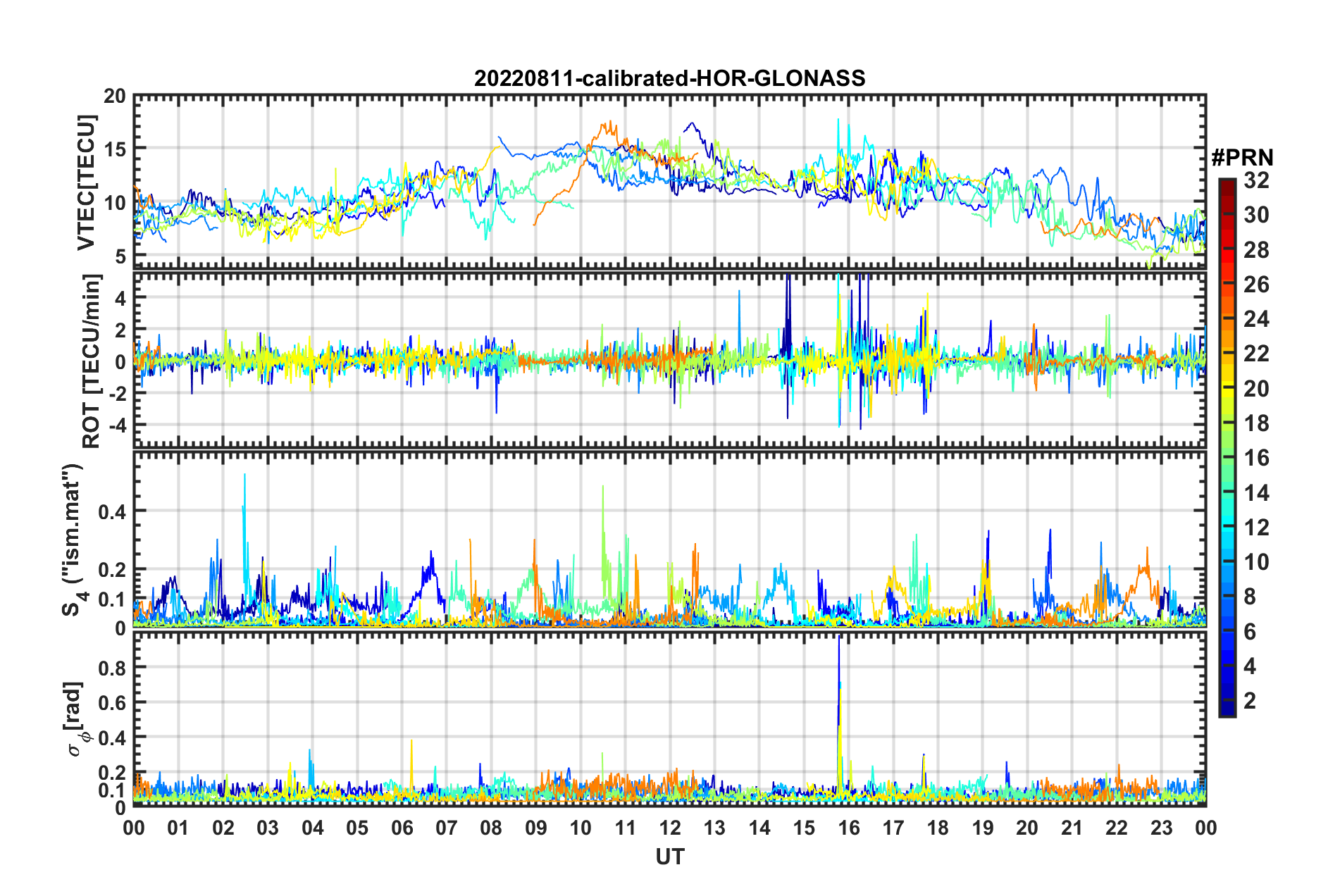
Task: Click the VTEC[TECU] y-axis label
Action: click(x=86, y=183)
